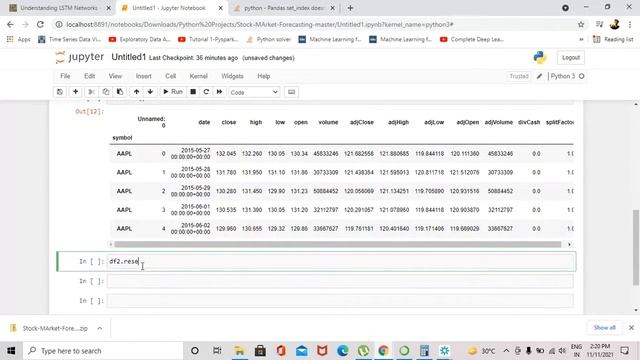Copy selected cells icon in the toolbar
Screen dimensions: 640x360
pos(106,92)
